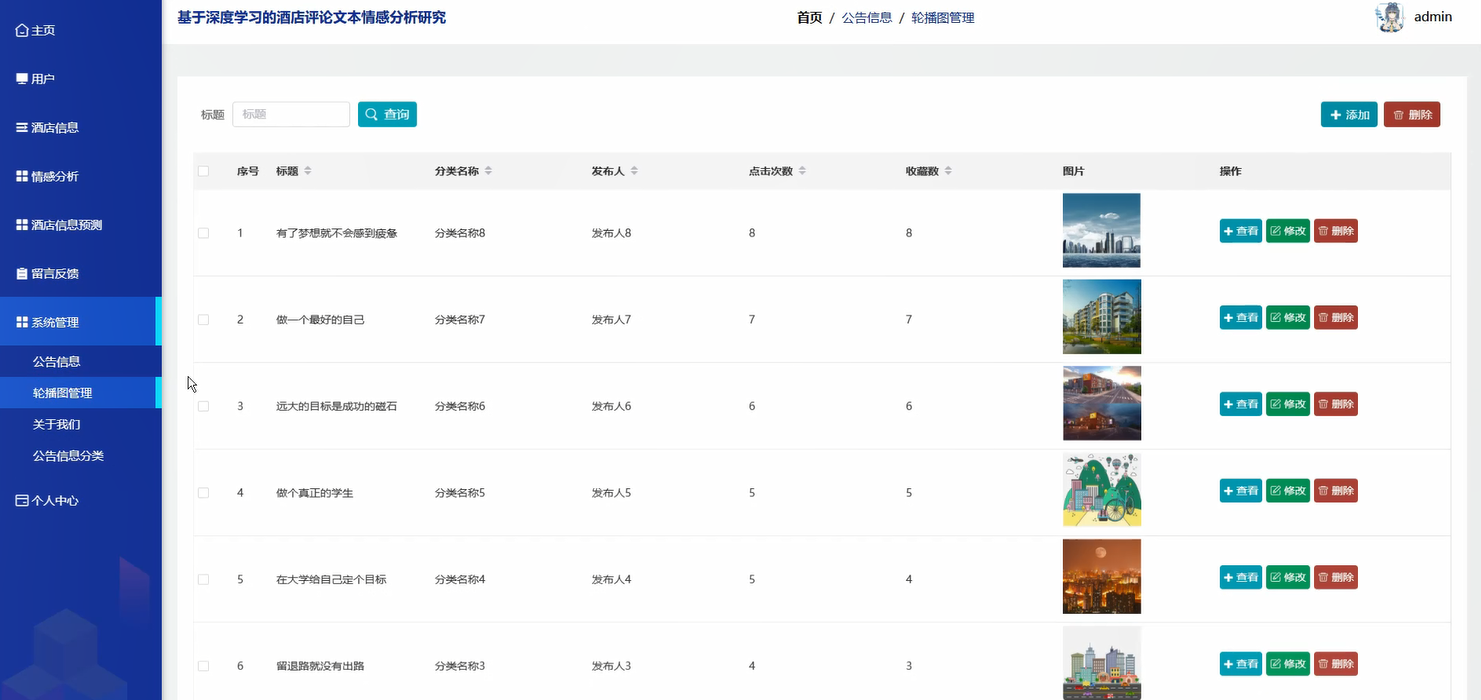Click the grid icon beside 酒店信息预测
The image size is (1481, 700).
[22, 225]
